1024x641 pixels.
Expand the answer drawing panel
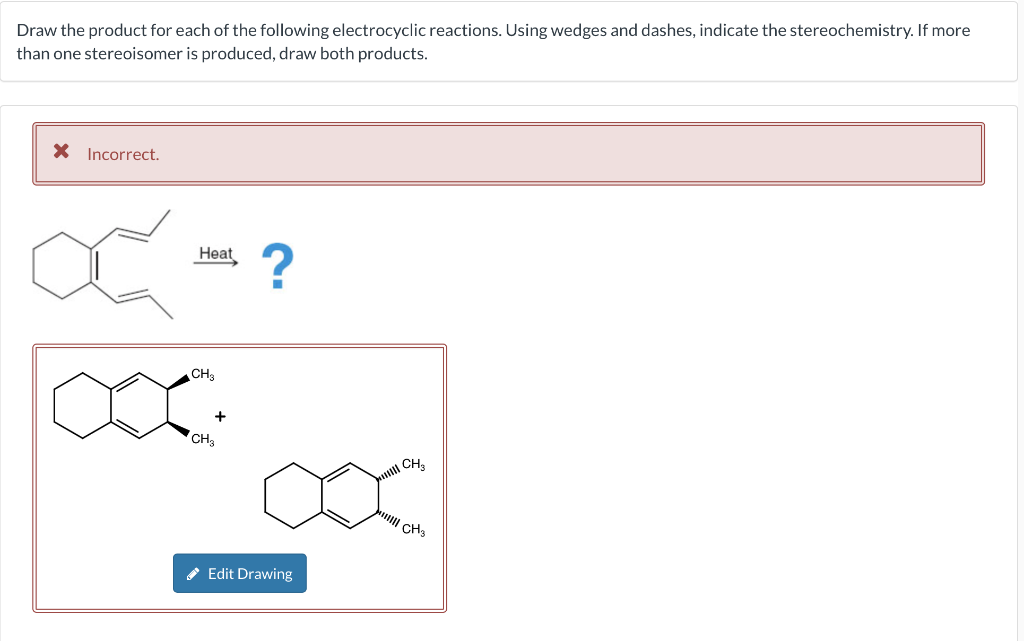point(240,478)
